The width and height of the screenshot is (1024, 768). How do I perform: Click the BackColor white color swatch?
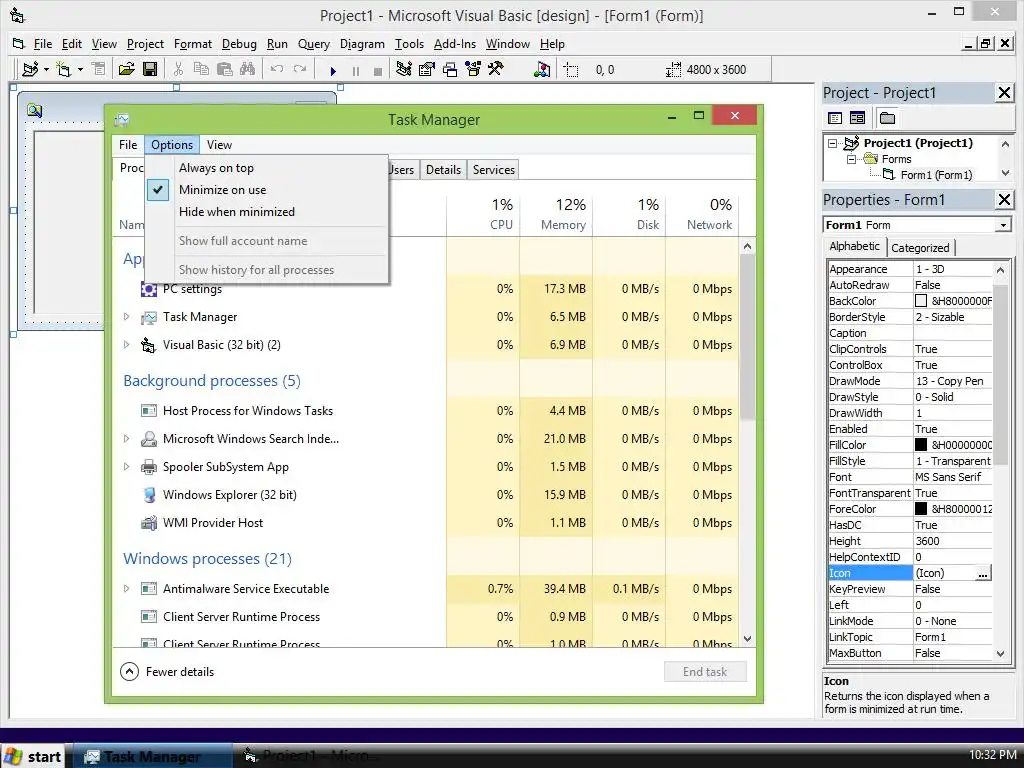click(921, 301)
